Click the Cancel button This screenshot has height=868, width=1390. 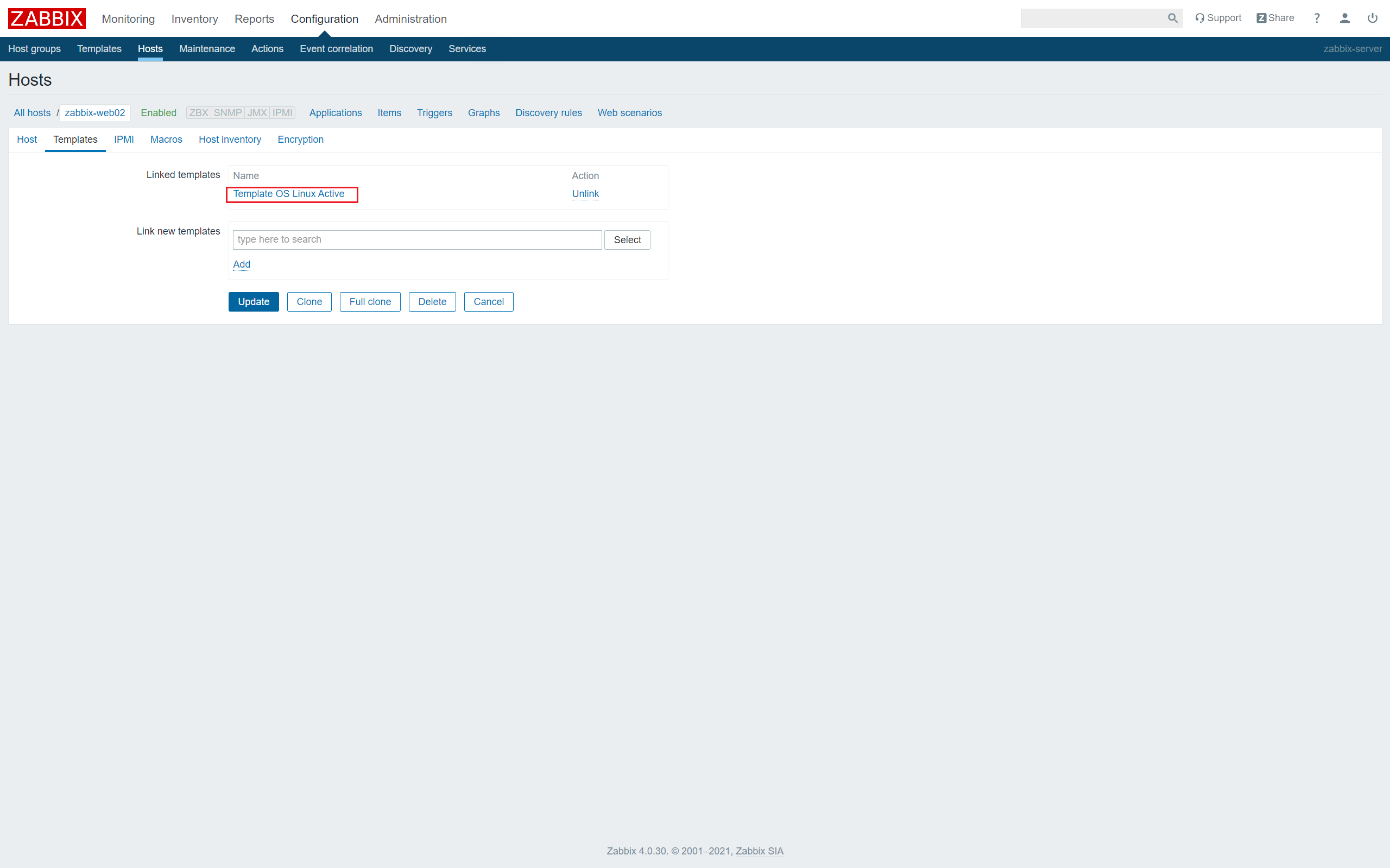click(489, 302)
